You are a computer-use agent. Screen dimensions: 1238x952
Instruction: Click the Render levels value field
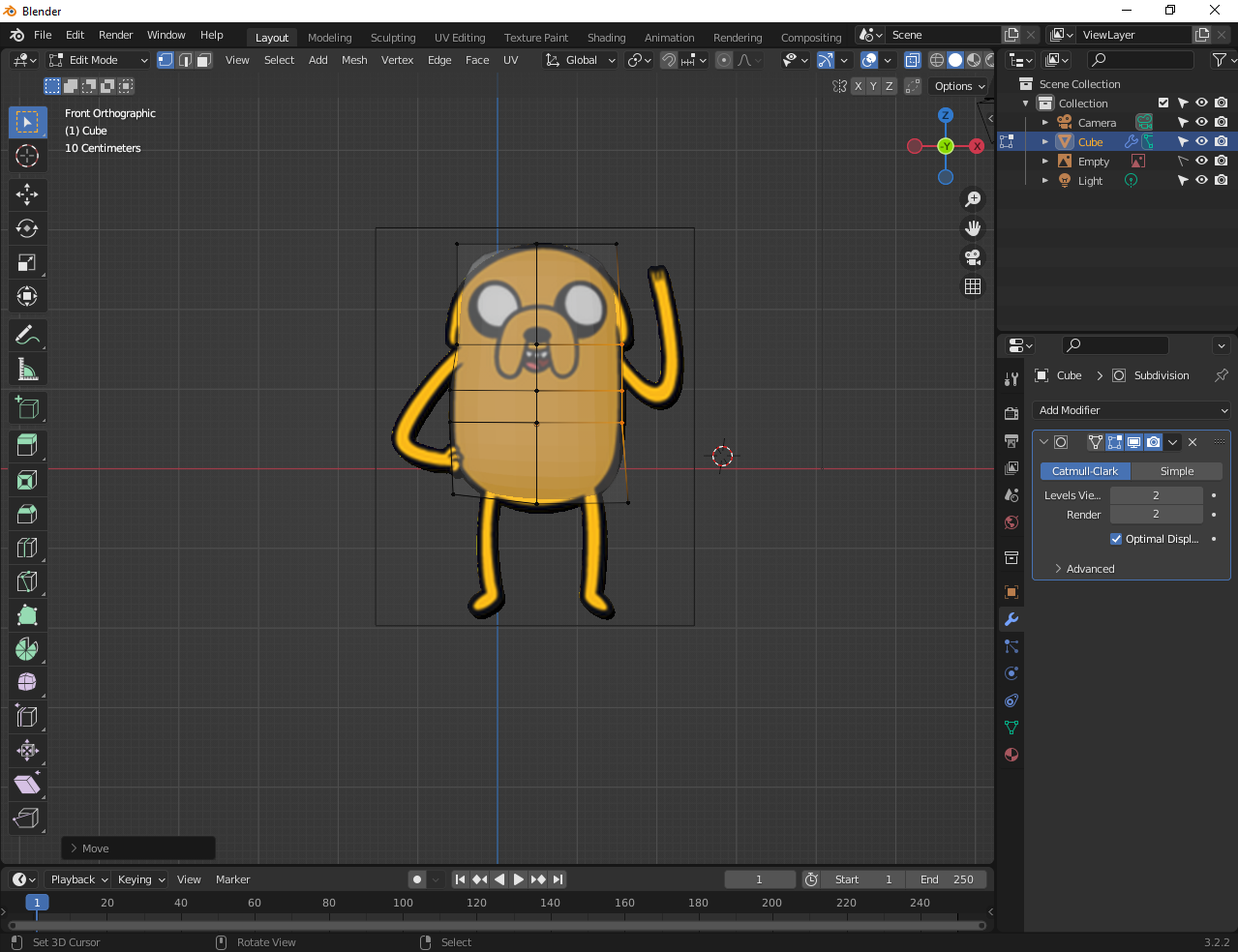(1156, 515)
